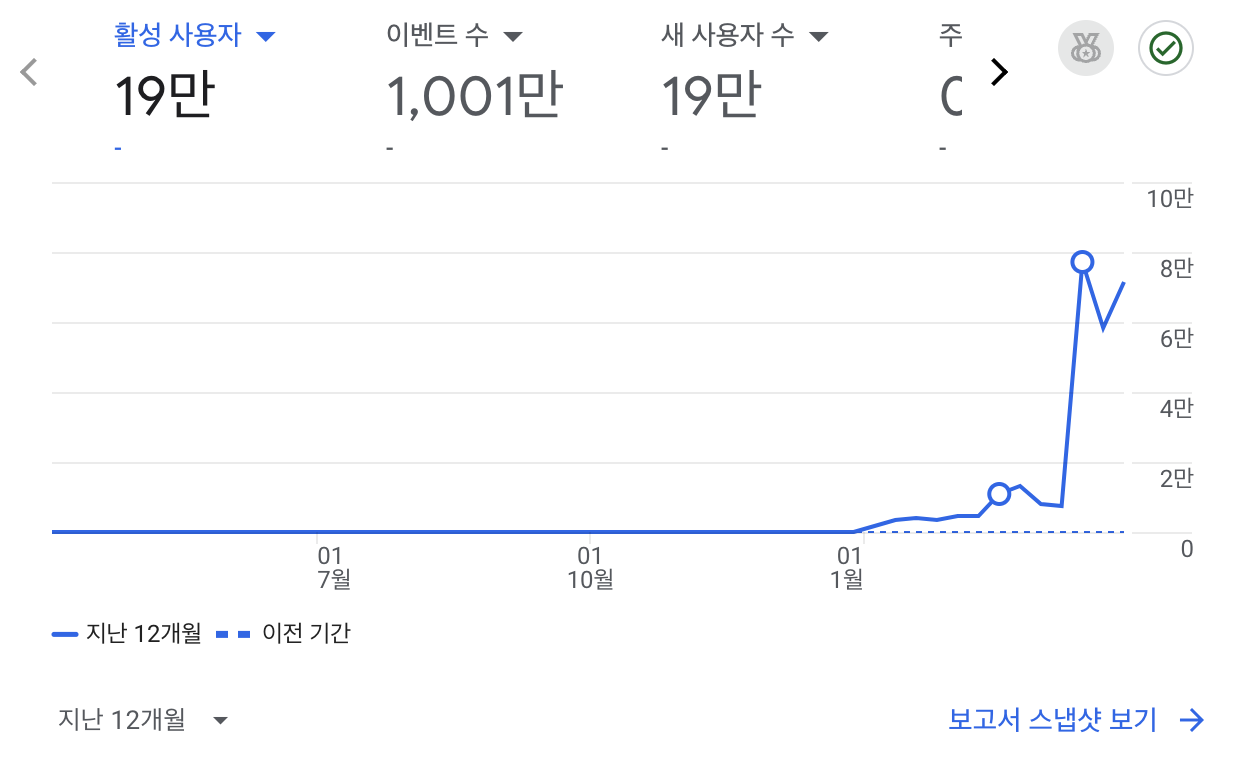The width and height of the screenshot is (1234, 762).
Task: Select the peak data point near 8만
Action: coord(1082,262)
